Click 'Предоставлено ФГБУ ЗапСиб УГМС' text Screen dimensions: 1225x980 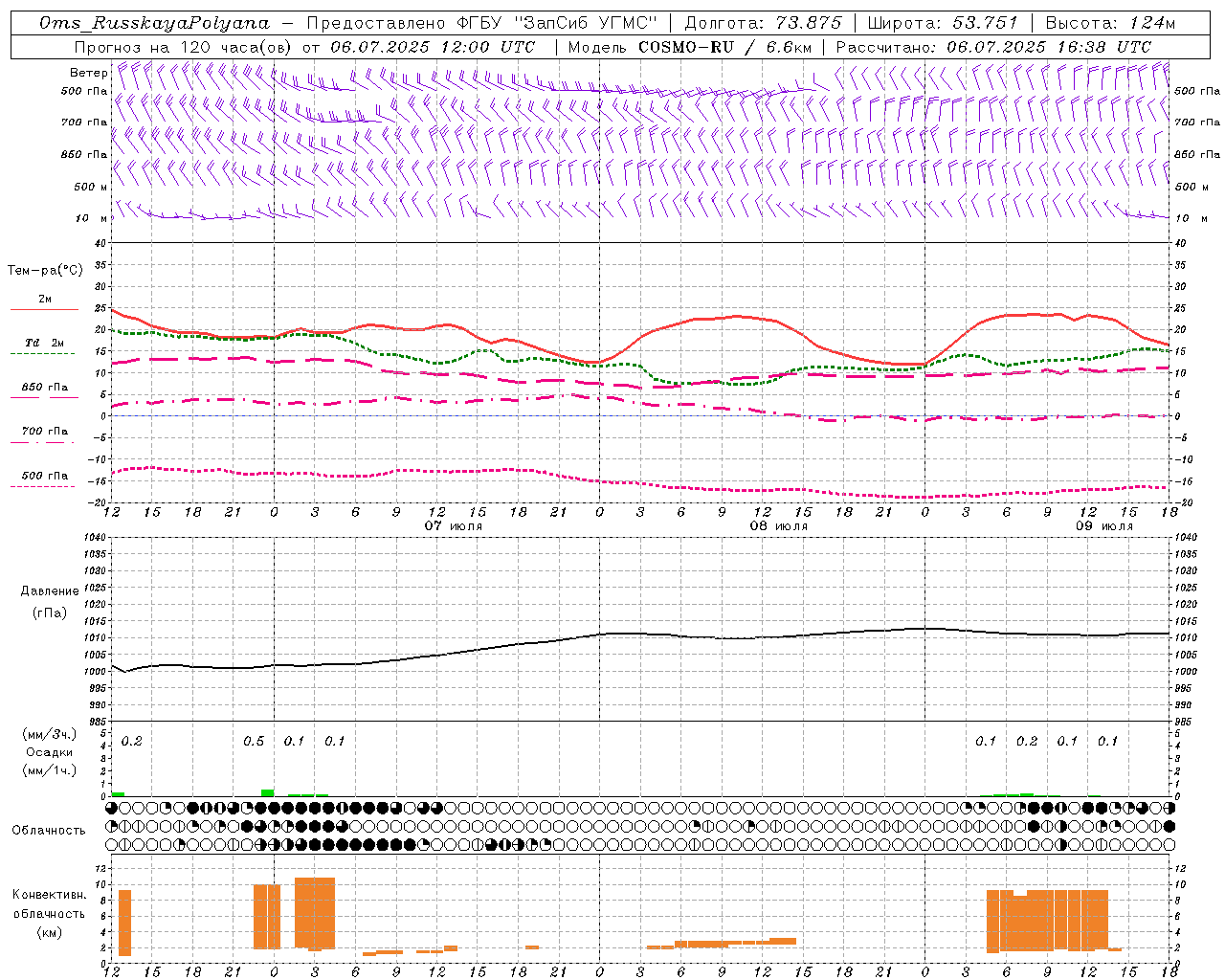point(481,23)
